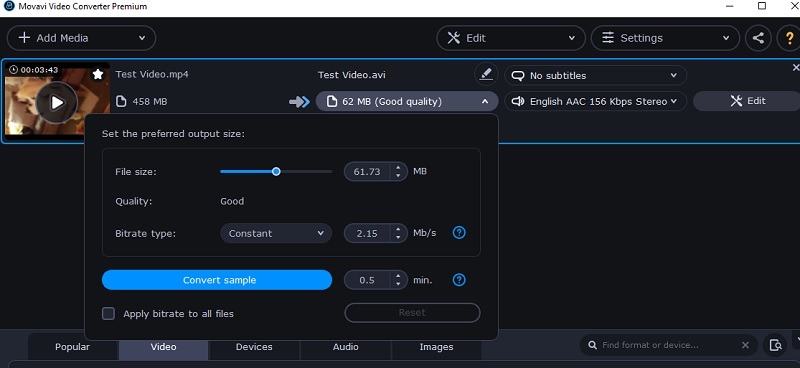Decrease file size with down stepper
The image size is (800, 368).
point(398,176)
